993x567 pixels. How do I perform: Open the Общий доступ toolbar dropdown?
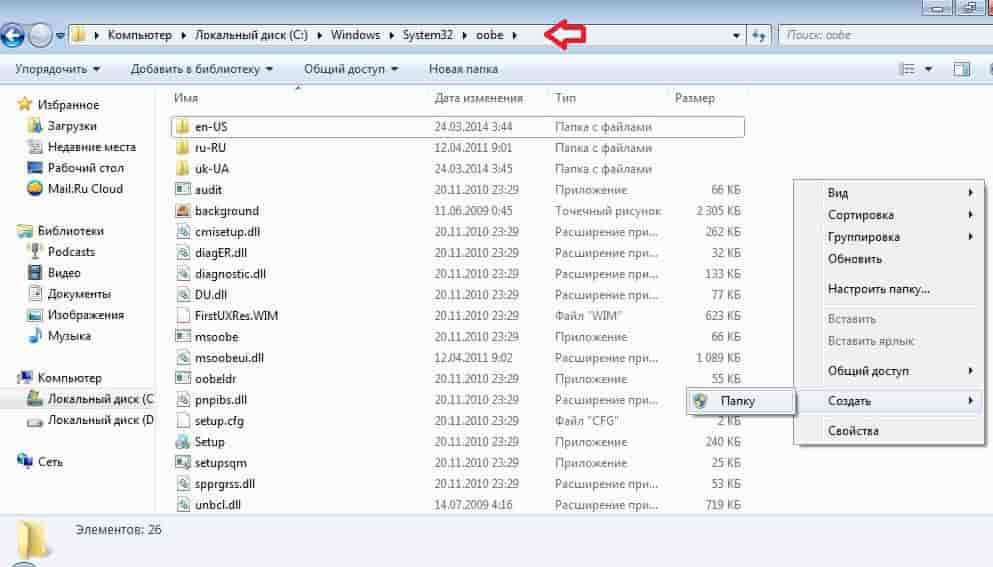[351, 69]
